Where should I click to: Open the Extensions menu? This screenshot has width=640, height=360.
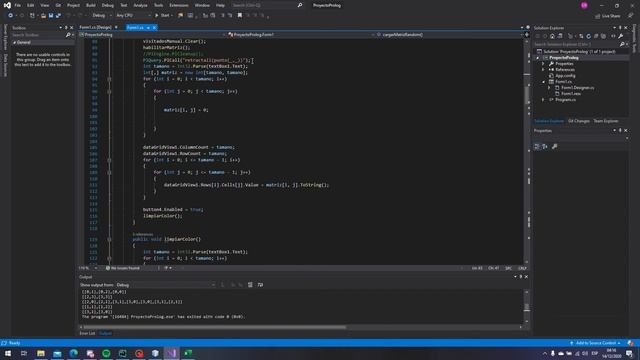pos(179,5)
